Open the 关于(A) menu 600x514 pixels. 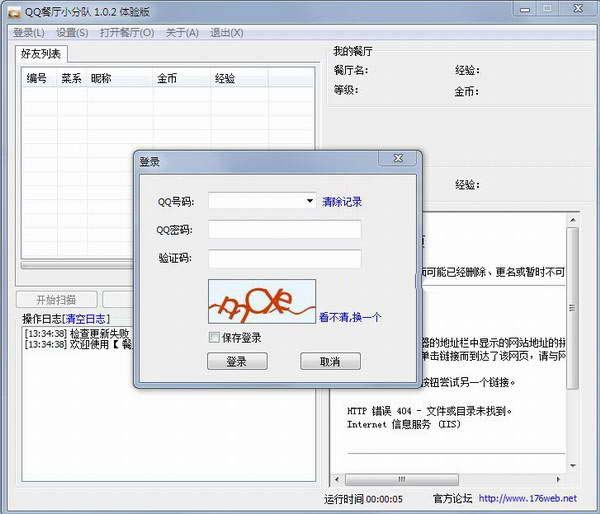coord(182,33)
